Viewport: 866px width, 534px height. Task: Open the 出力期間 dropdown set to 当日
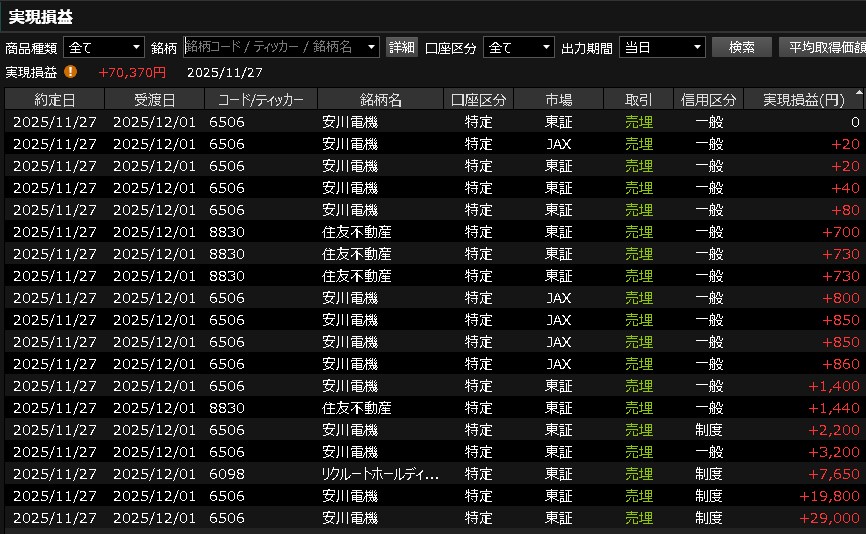coord(661,47)
